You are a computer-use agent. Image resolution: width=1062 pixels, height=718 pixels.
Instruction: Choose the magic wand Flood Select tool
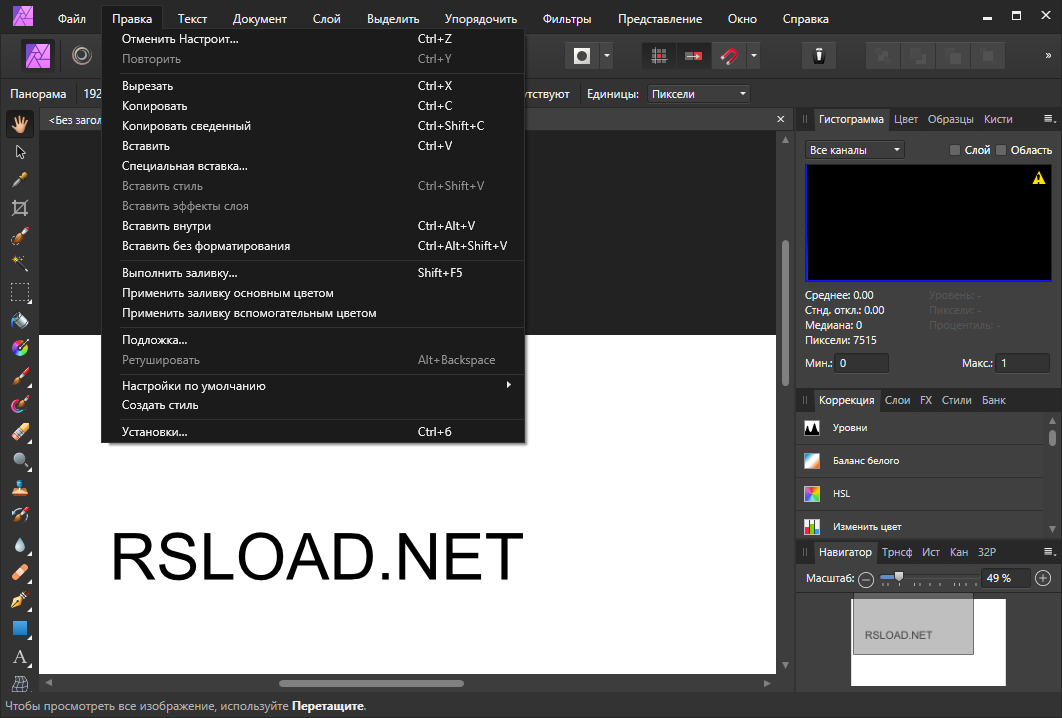(20, 263)
